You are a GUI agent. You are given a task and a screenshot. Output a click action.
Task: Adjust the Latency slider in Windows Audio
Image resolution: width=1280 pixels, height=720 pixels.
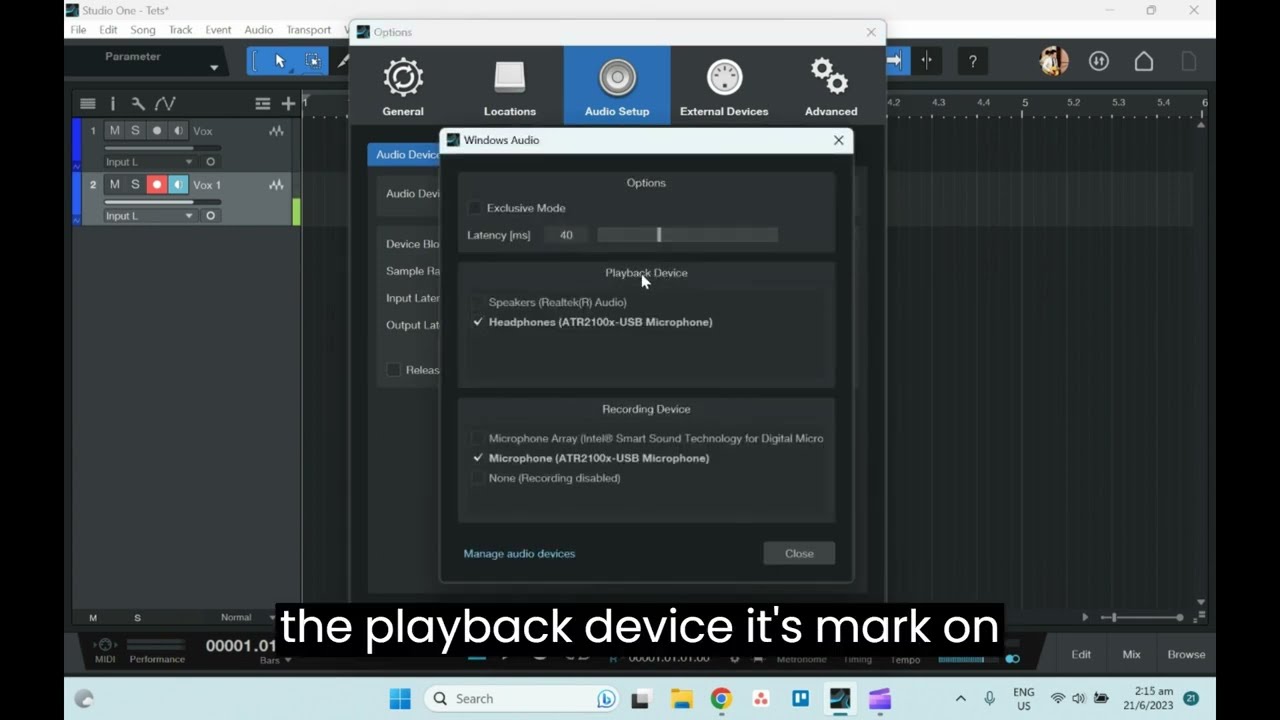tap(687, 235)
